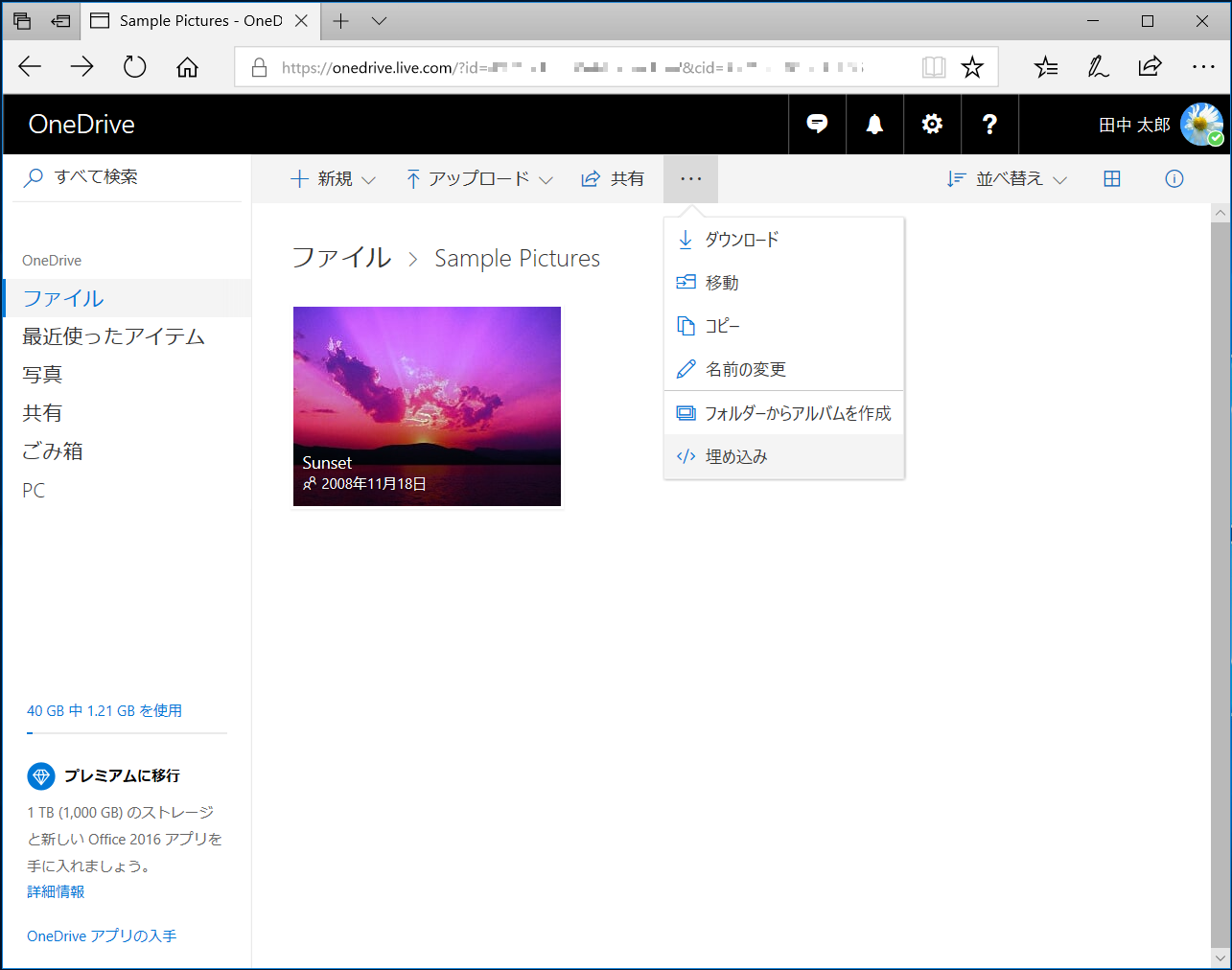Switch to the Sample Pictures browser tab

200,20
